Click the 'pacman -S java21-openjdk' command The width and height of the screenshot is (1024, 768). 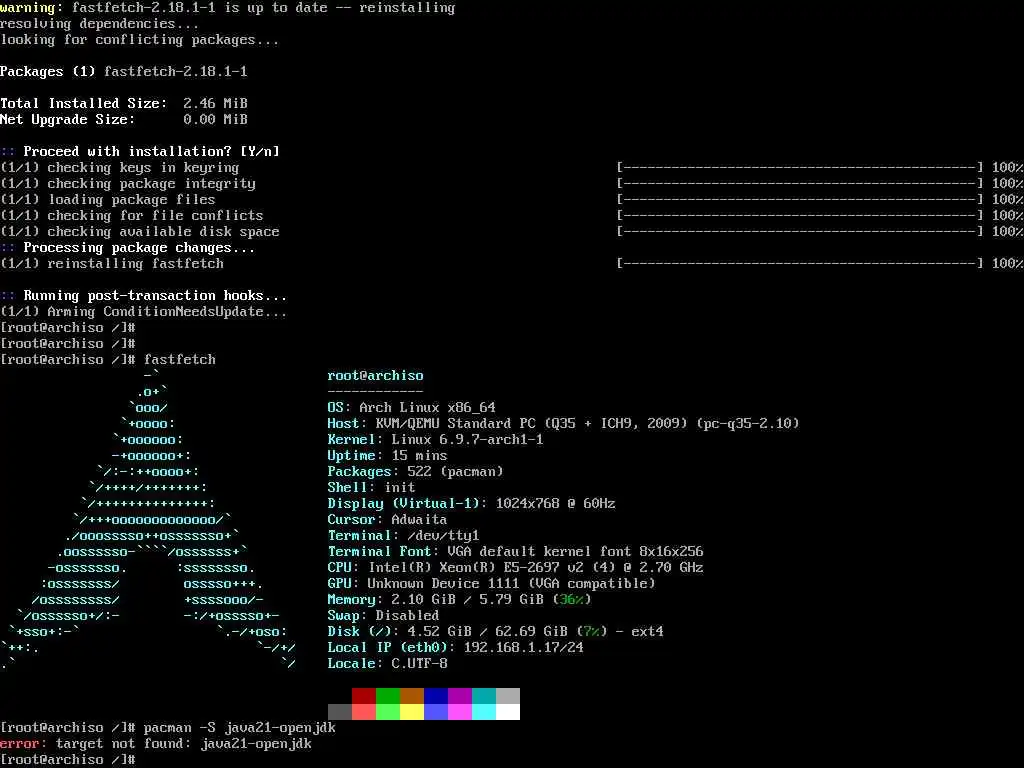point(240,728)
